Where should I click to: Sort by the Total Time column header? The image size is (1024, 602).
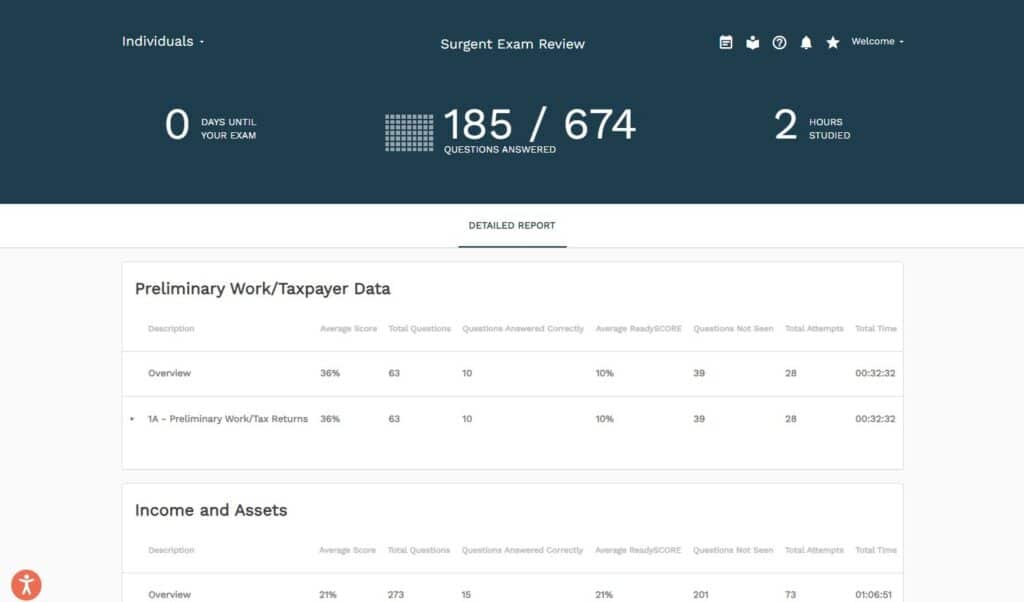[875, 328]
